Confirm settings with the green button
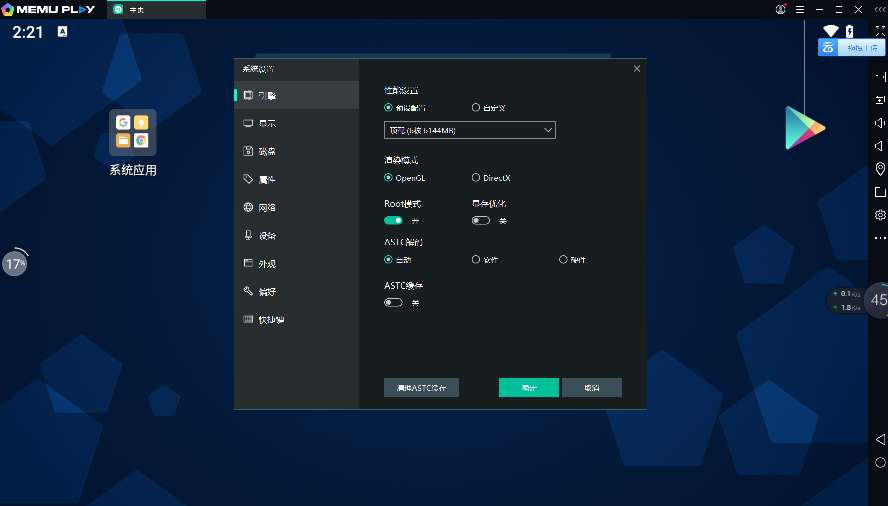The image size is (888, 506). point(529,388)
